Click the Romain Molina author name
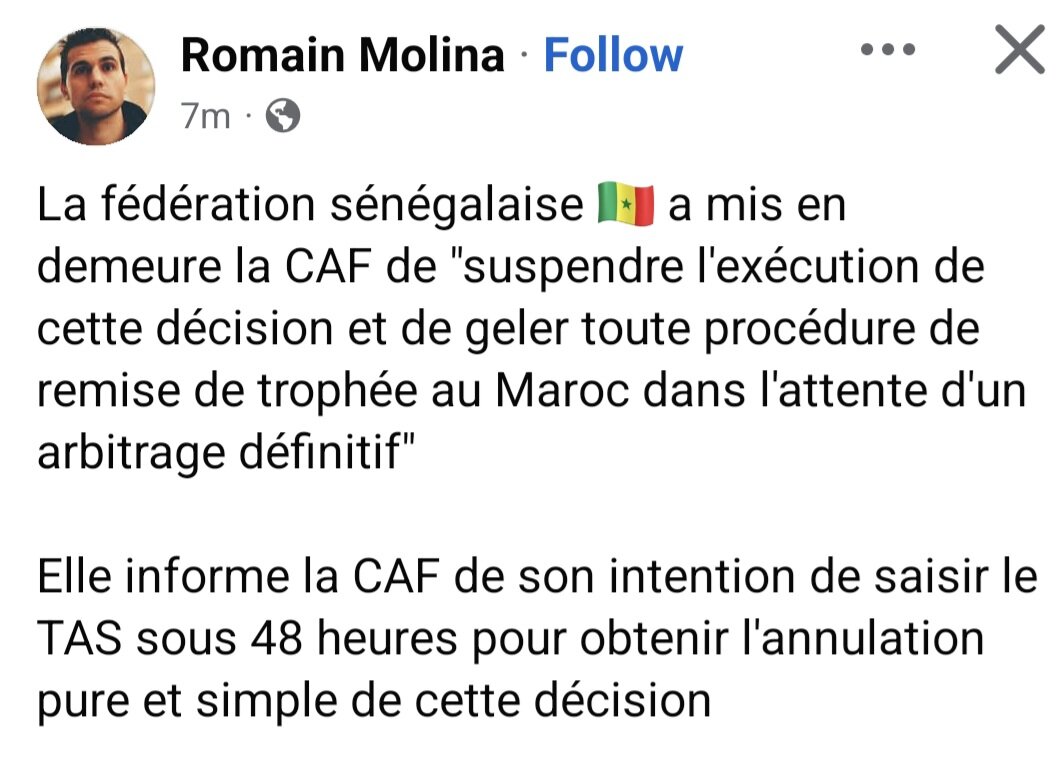The width and height of the screenshot is (1060, 761). point(342,55)
